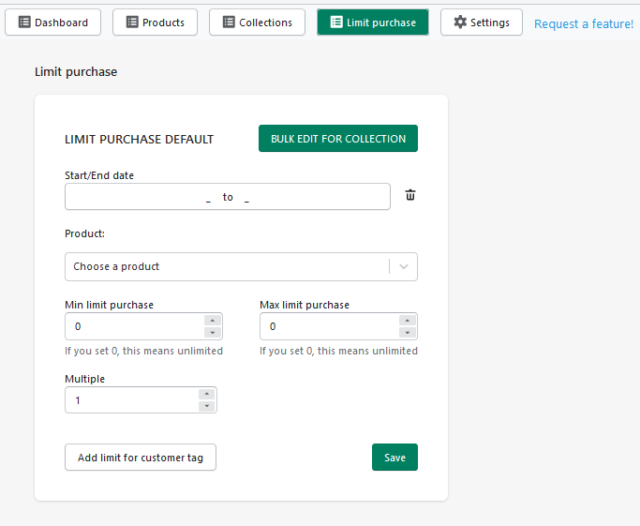Increase the Multiple value with up arrow
The image size is (640, 526).
pyautogui.click(x=207, y=394)
